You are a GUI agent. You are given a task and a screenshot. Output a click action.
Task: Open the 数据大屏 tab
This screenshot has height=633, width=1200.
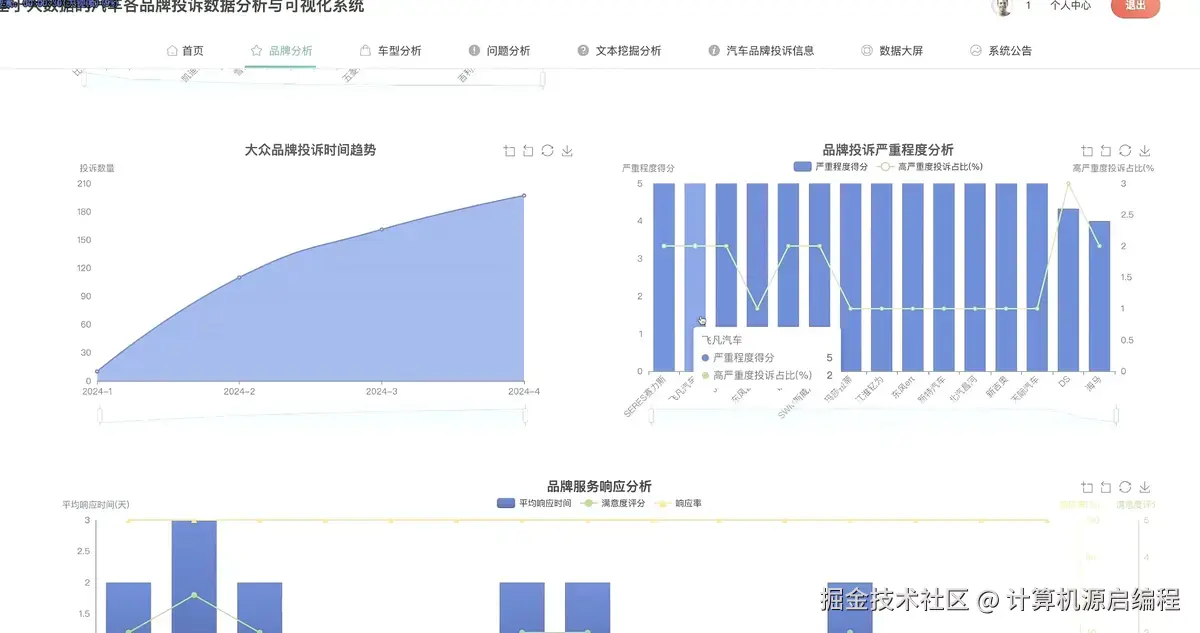pyautogui.click(x=892, y=50)
